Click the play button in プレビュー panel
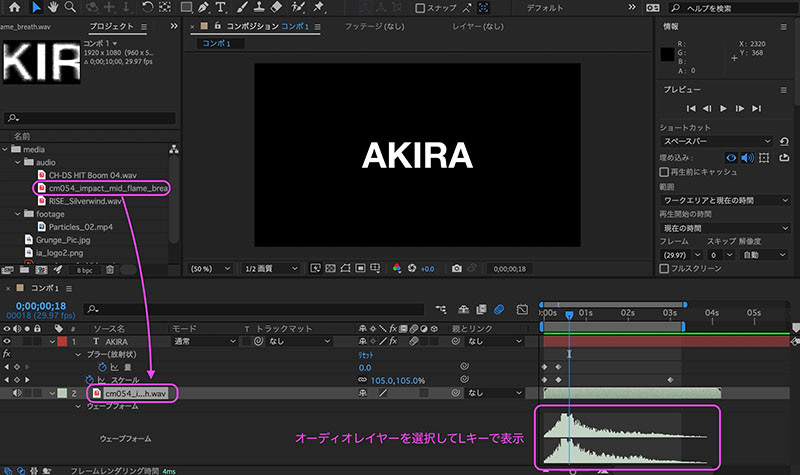The image size is (800, 475). coord(723,108)
